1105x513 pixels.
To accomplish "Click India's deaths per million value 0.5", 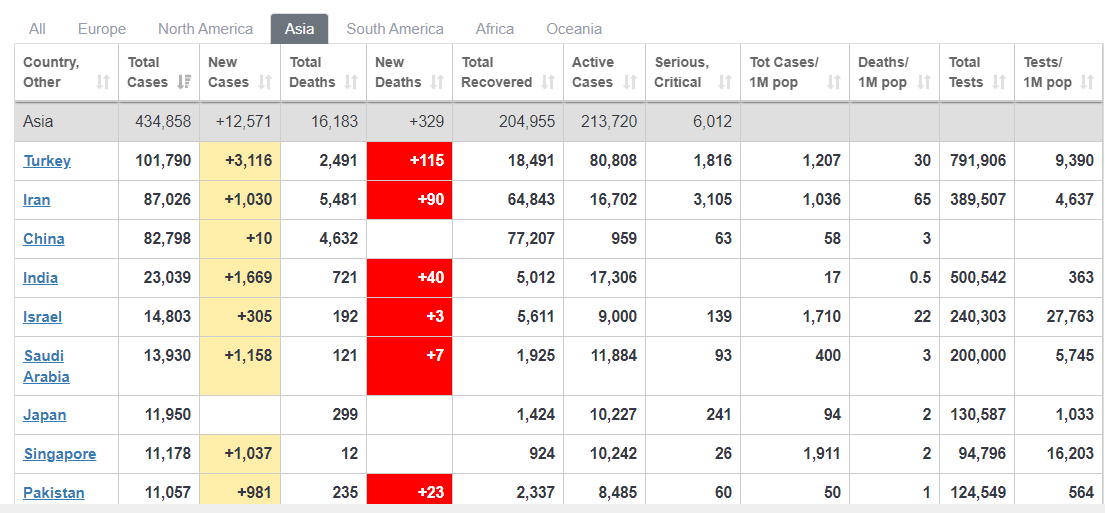I will pos(920,278).
